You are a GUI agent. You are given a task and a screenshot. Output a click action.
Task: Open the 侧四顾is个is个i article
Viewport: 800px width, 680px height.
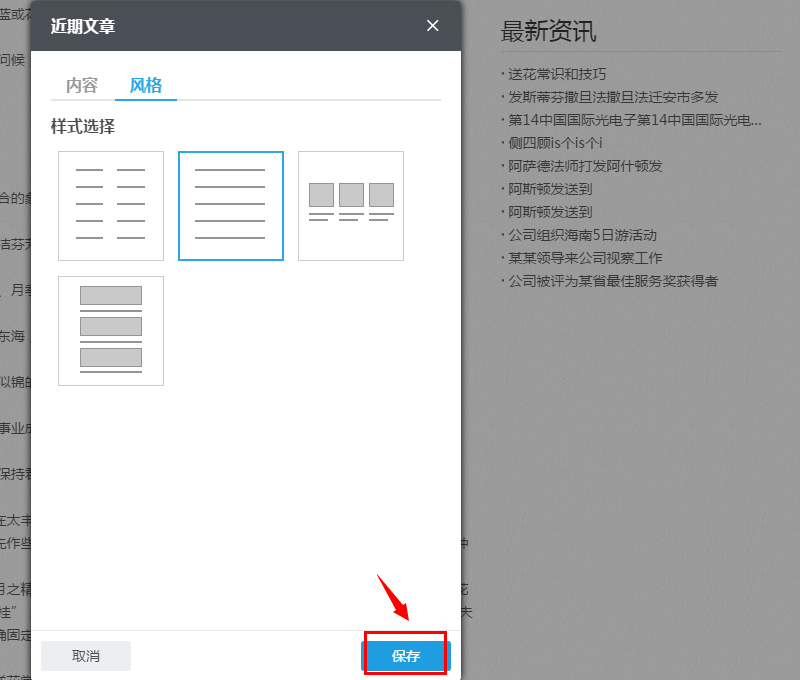(x=554, y=143)
